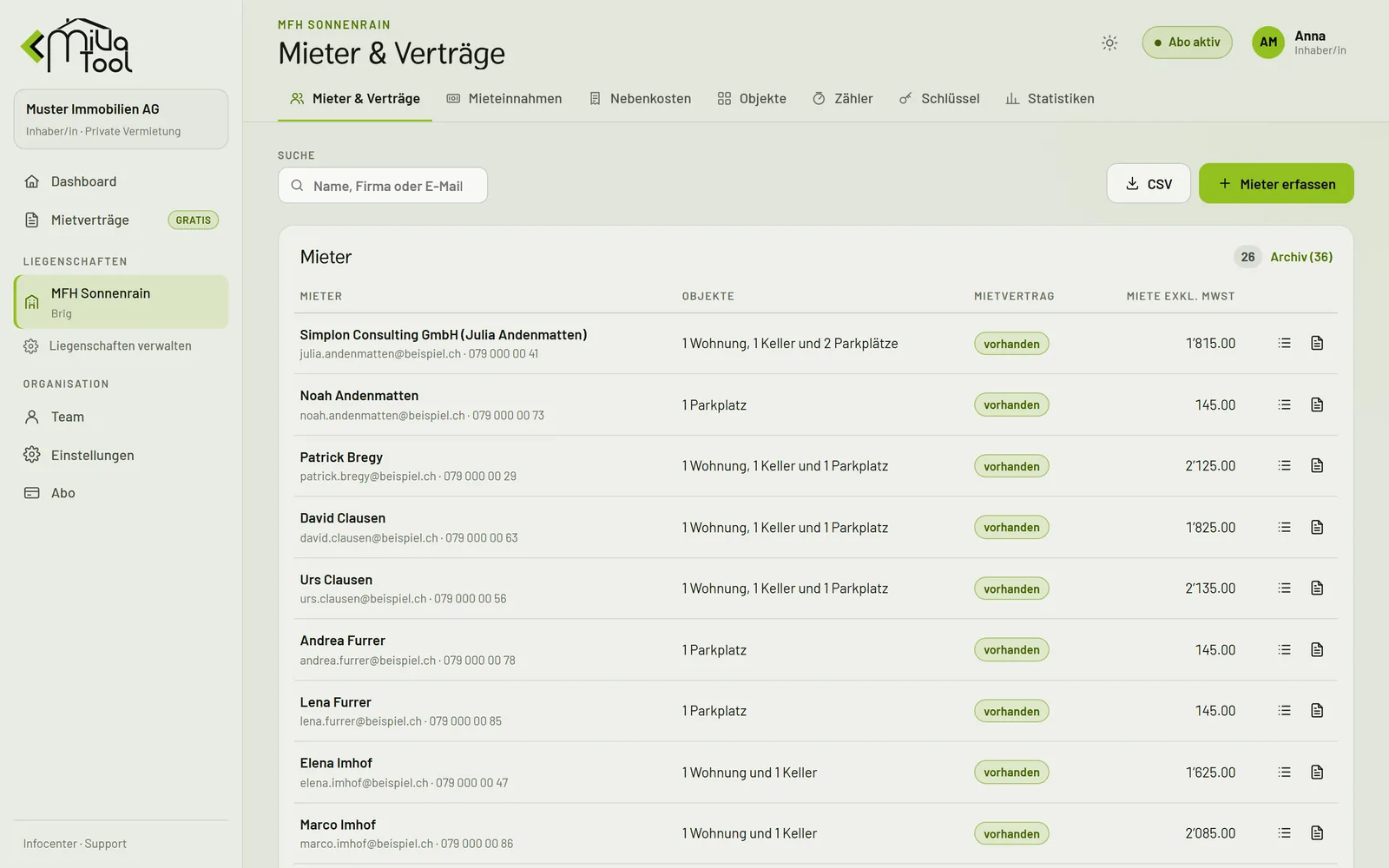This screenshot has height=868, width=1389.
Task: Click the magnifier icon in search box
Action: click(297, 186)
